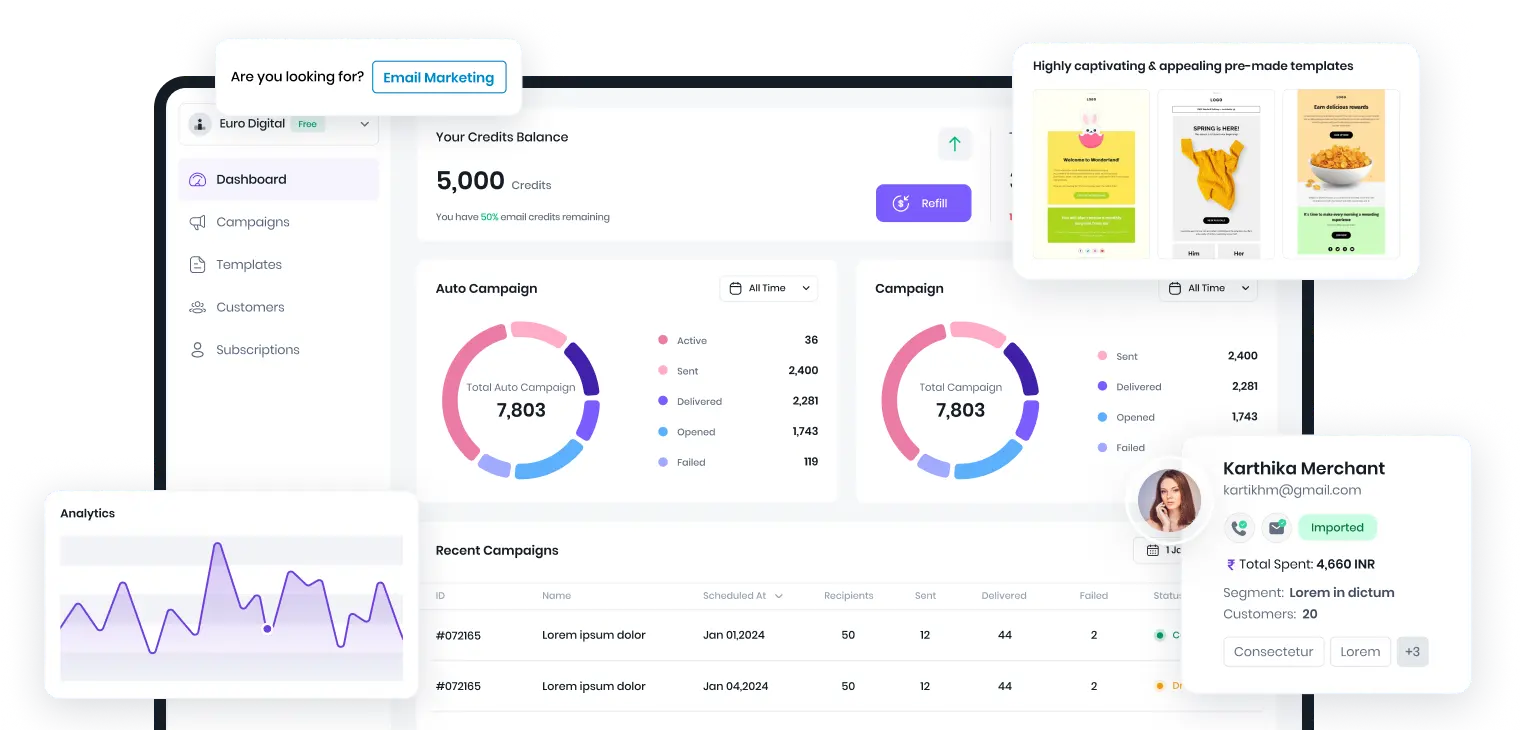The height and width of the screenshot is (730, 1521).
Task: Click the Total Spent 4,660 INR value
Action: [1345, 564]
